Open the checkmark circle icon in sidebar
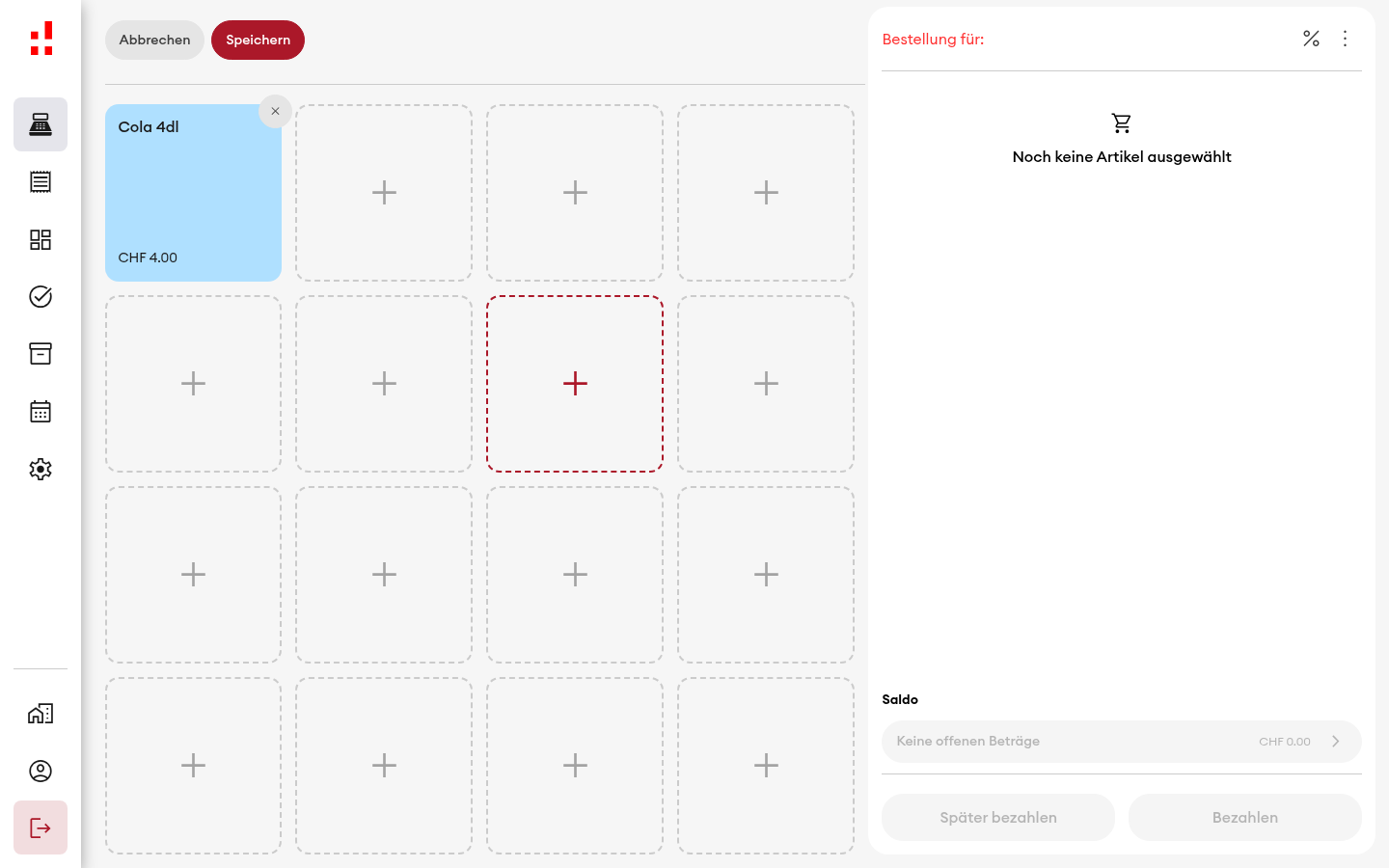 point(41,296)
